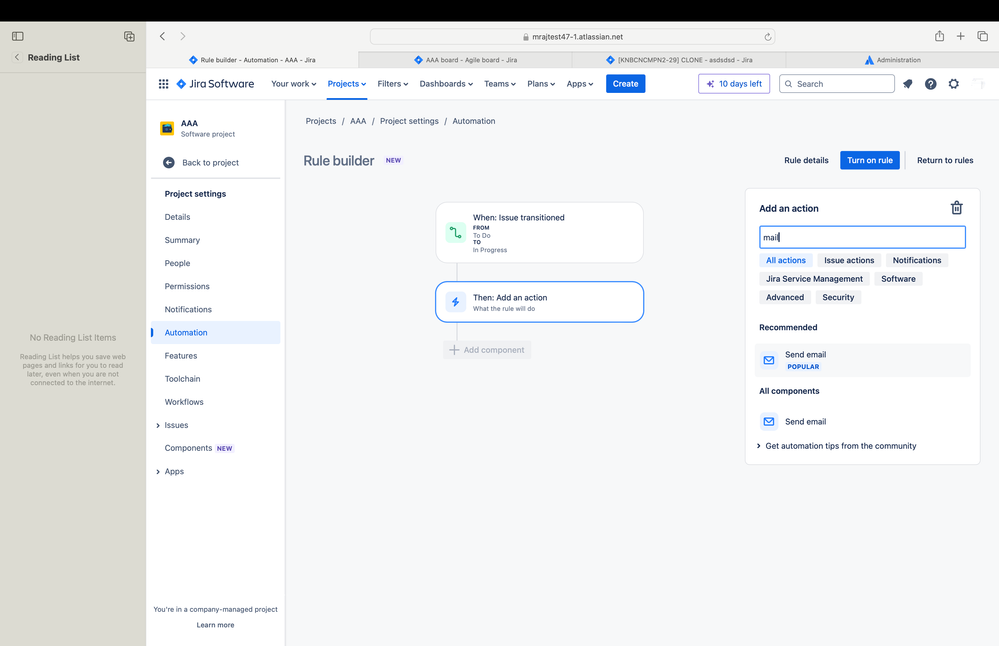Click envelope icon under All components
The height and width of the screenshot is (646, 999).
[769, 422]
